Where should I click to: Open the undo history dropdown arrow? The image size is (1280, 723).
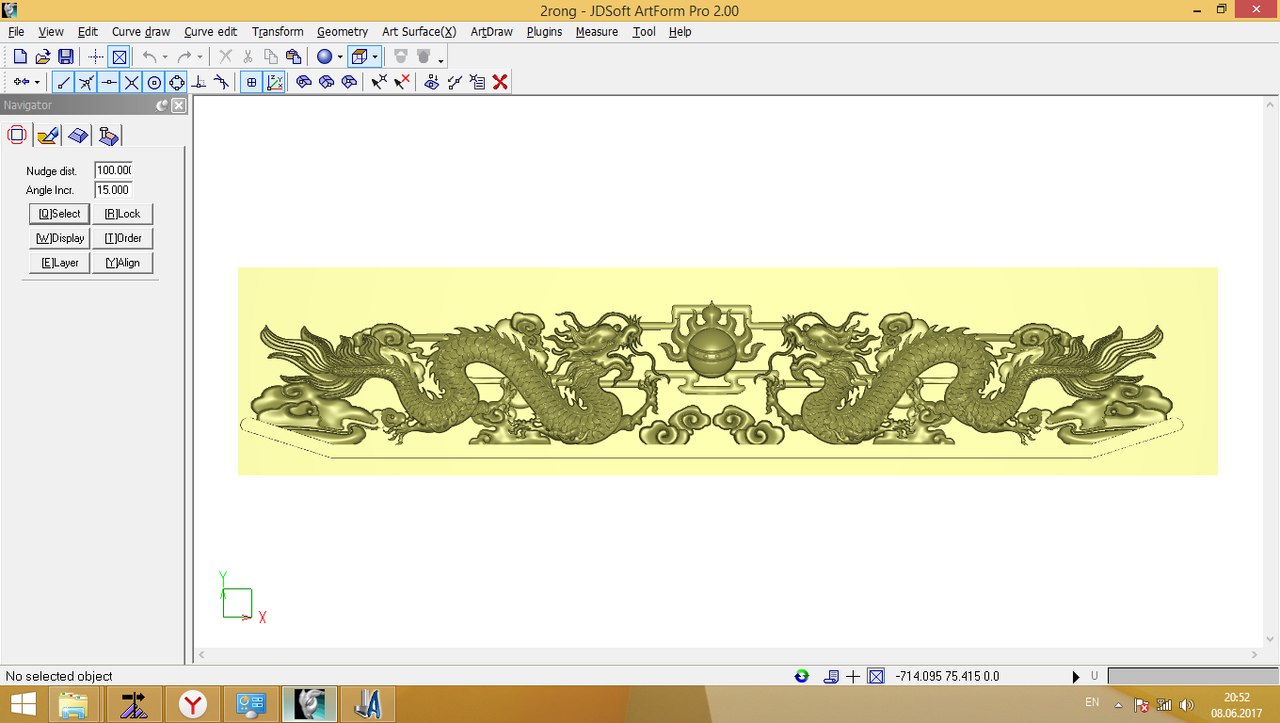point(165,58)
